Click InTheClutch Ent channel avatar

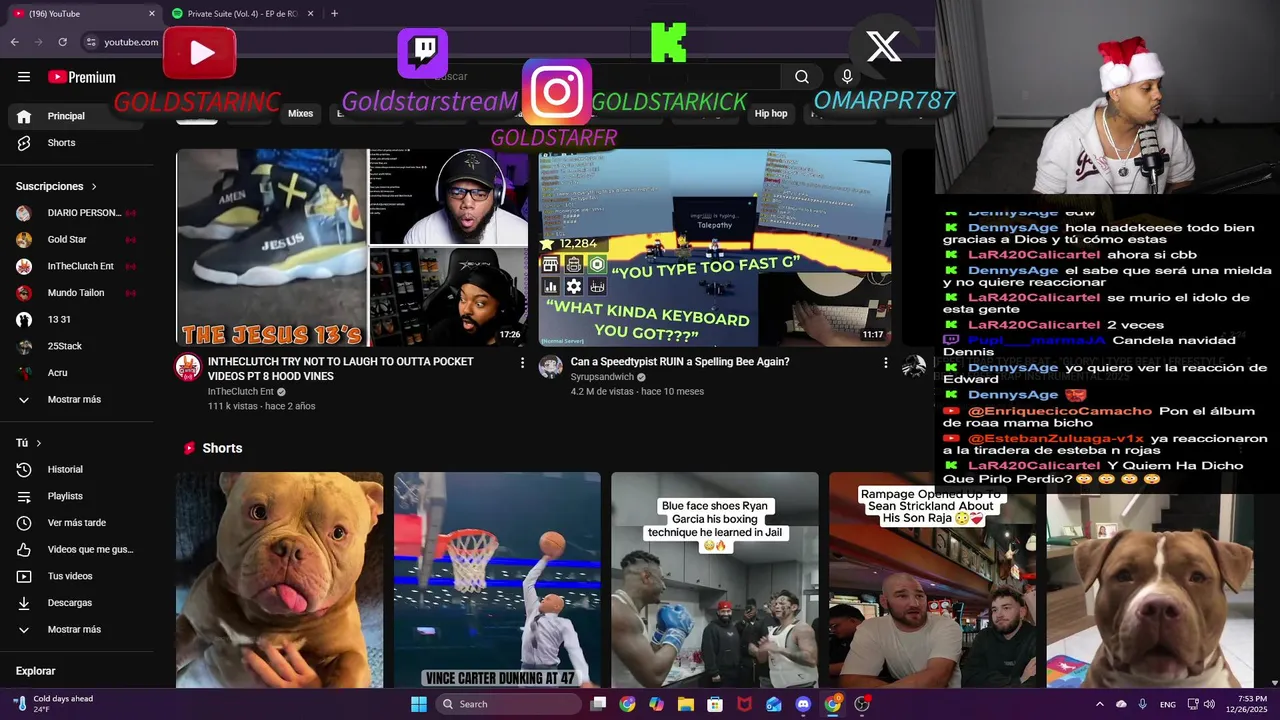(188, 367)
